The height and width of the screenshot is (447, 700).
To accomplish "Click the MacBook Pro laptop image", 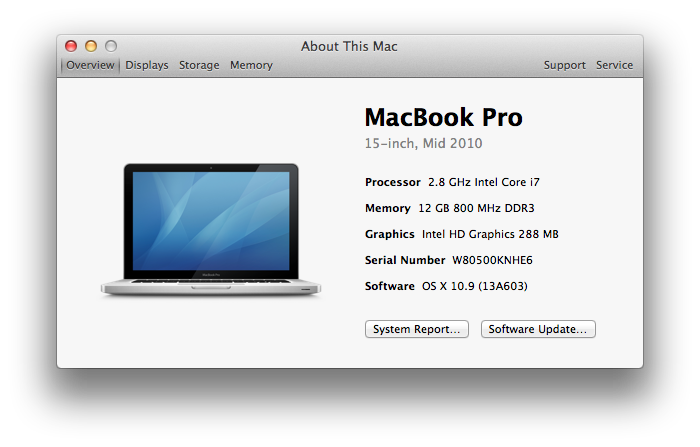I will (x=211, y=230).
